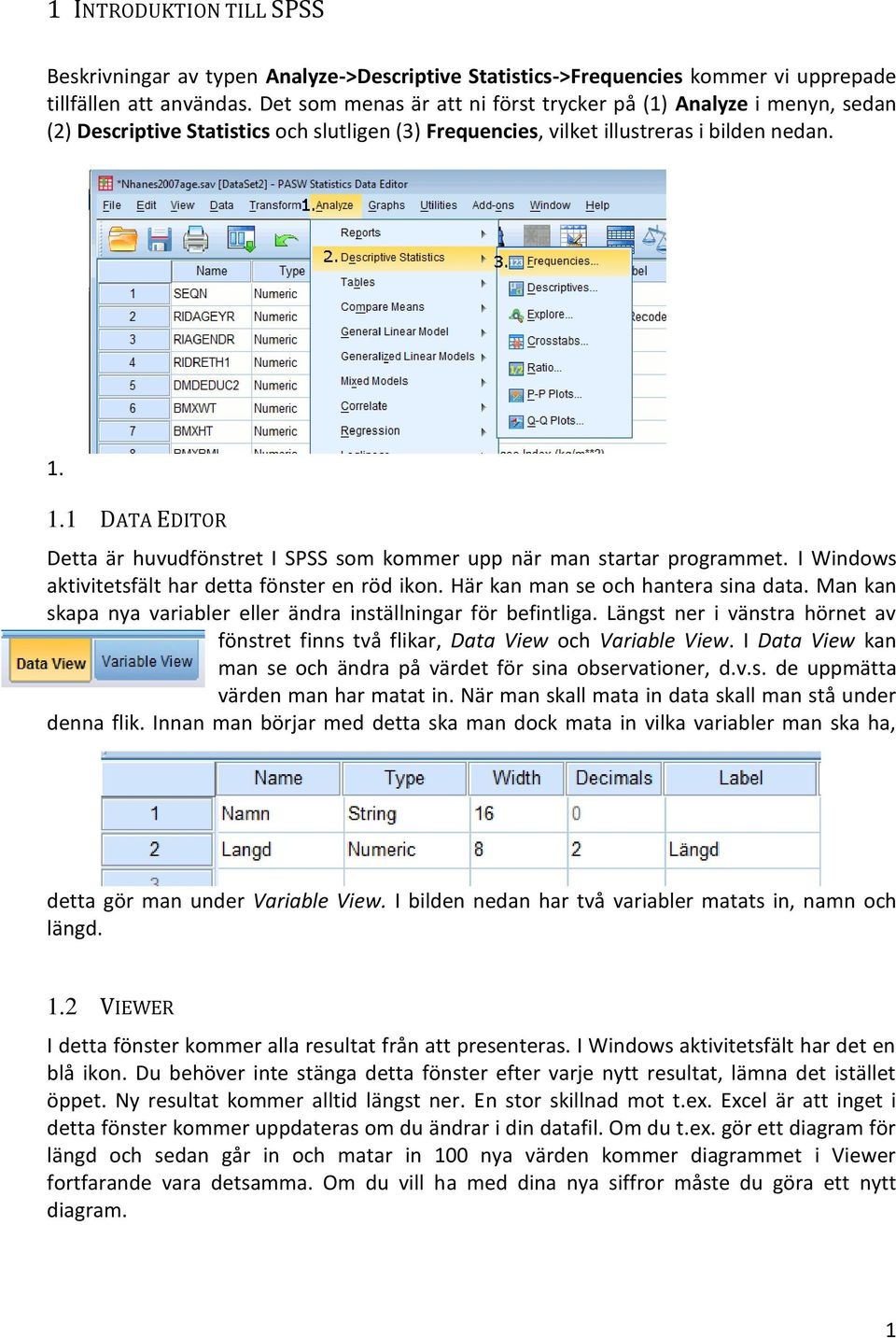Click the PASW Data Editor title bar icon

point(107,184)
